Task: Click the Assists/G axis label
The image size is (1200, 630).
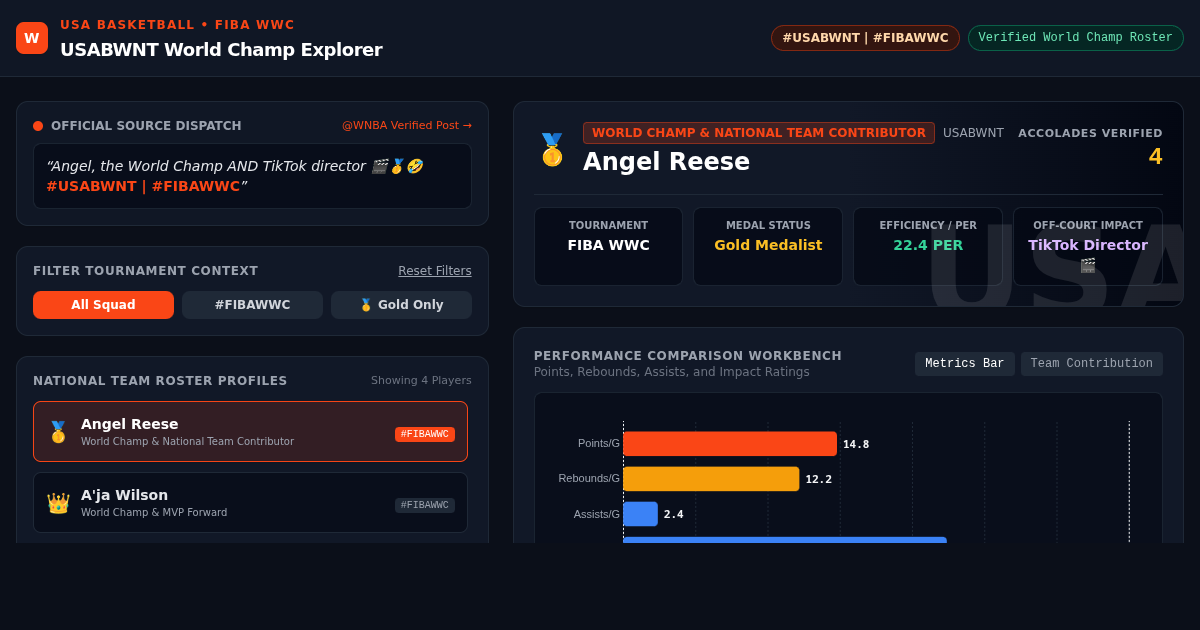Action: coord(597,514)
